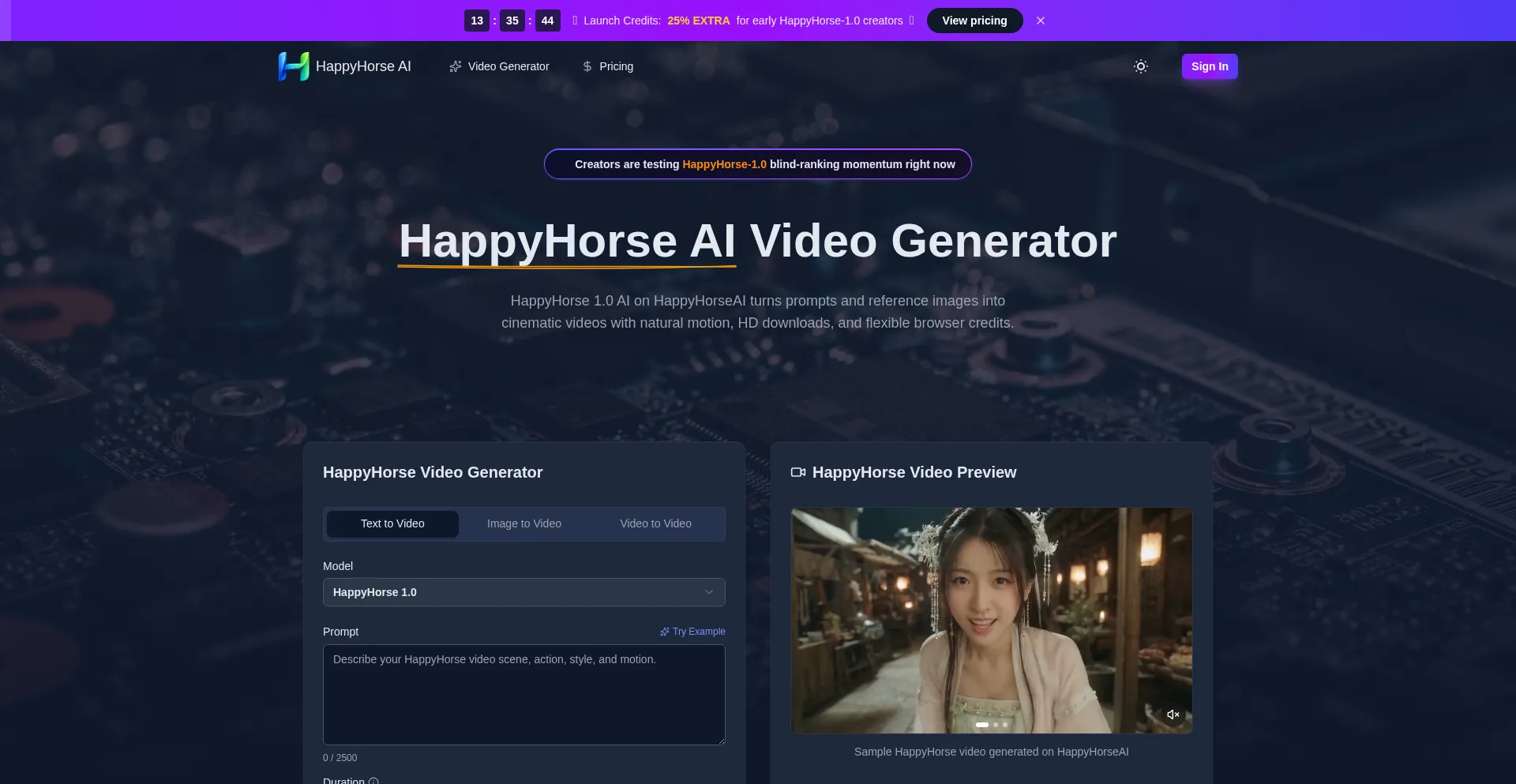Click the dollar icon beside Pricing
The image size is (1516, 784).
[x=587, y=66]
